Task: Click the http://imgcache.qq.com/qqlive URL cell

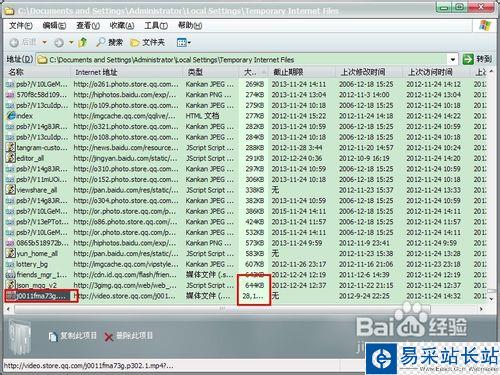Action: pos(124,116)
